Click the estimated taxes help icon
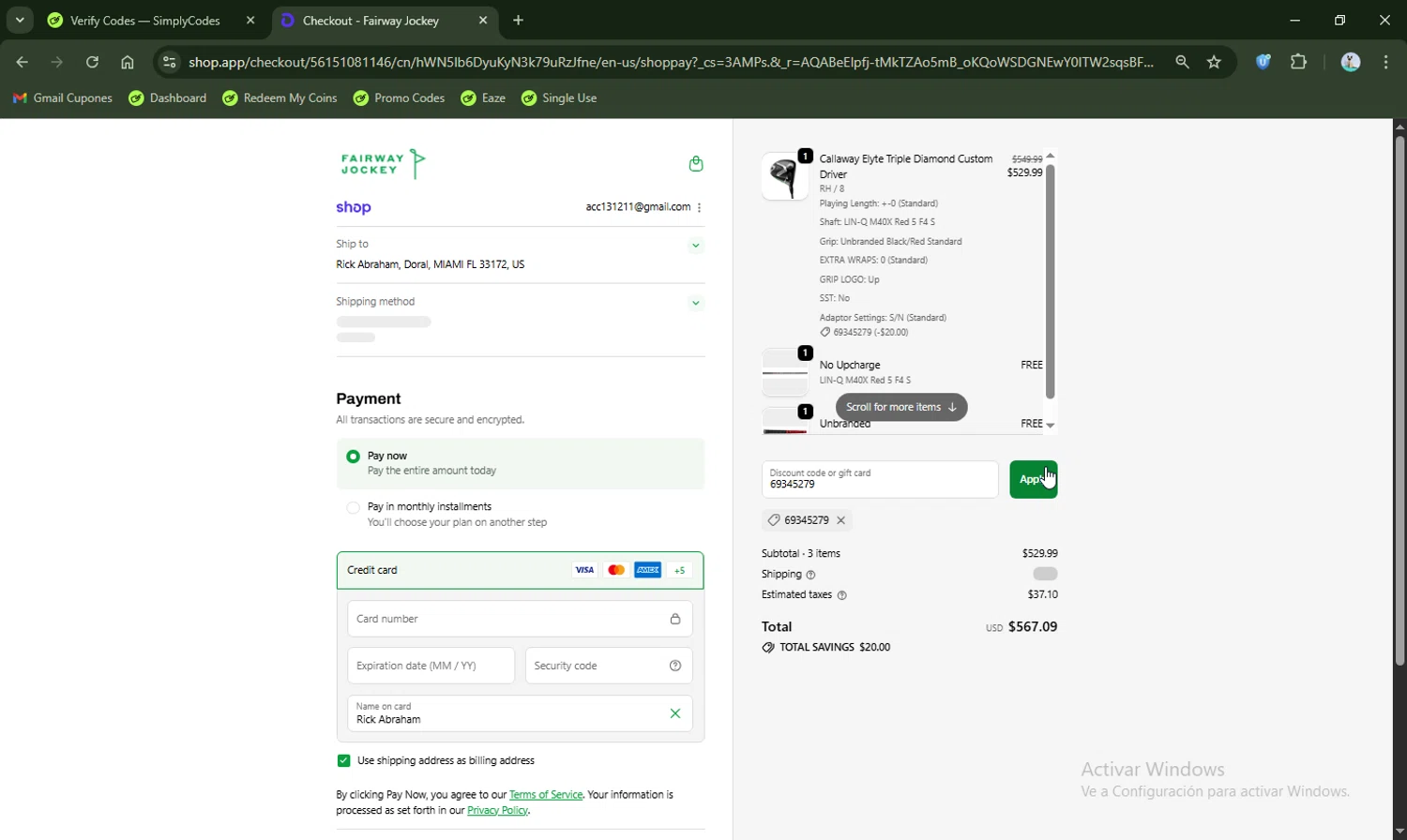The width and height of the screenshot is (1407, 840). pos(841,595)
